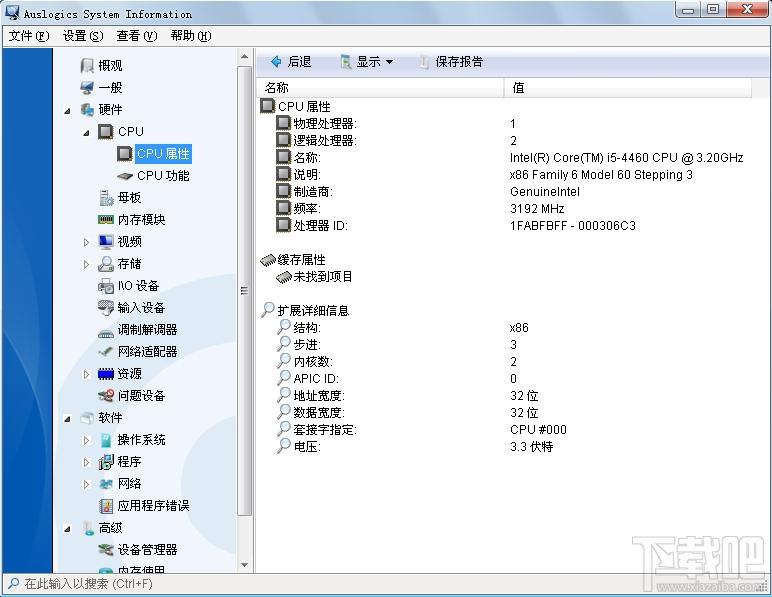Expand the 视频 tree node
Image resolution: width=772 pixels, height=597 pixels.
point(86,242)
